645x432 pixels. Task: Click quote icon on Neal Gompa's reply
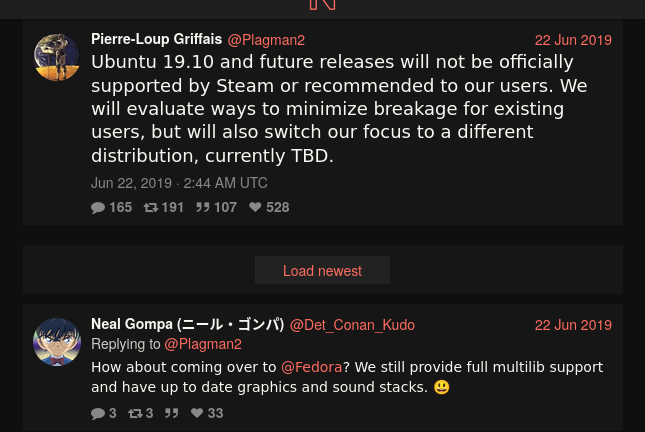point(172,413)
